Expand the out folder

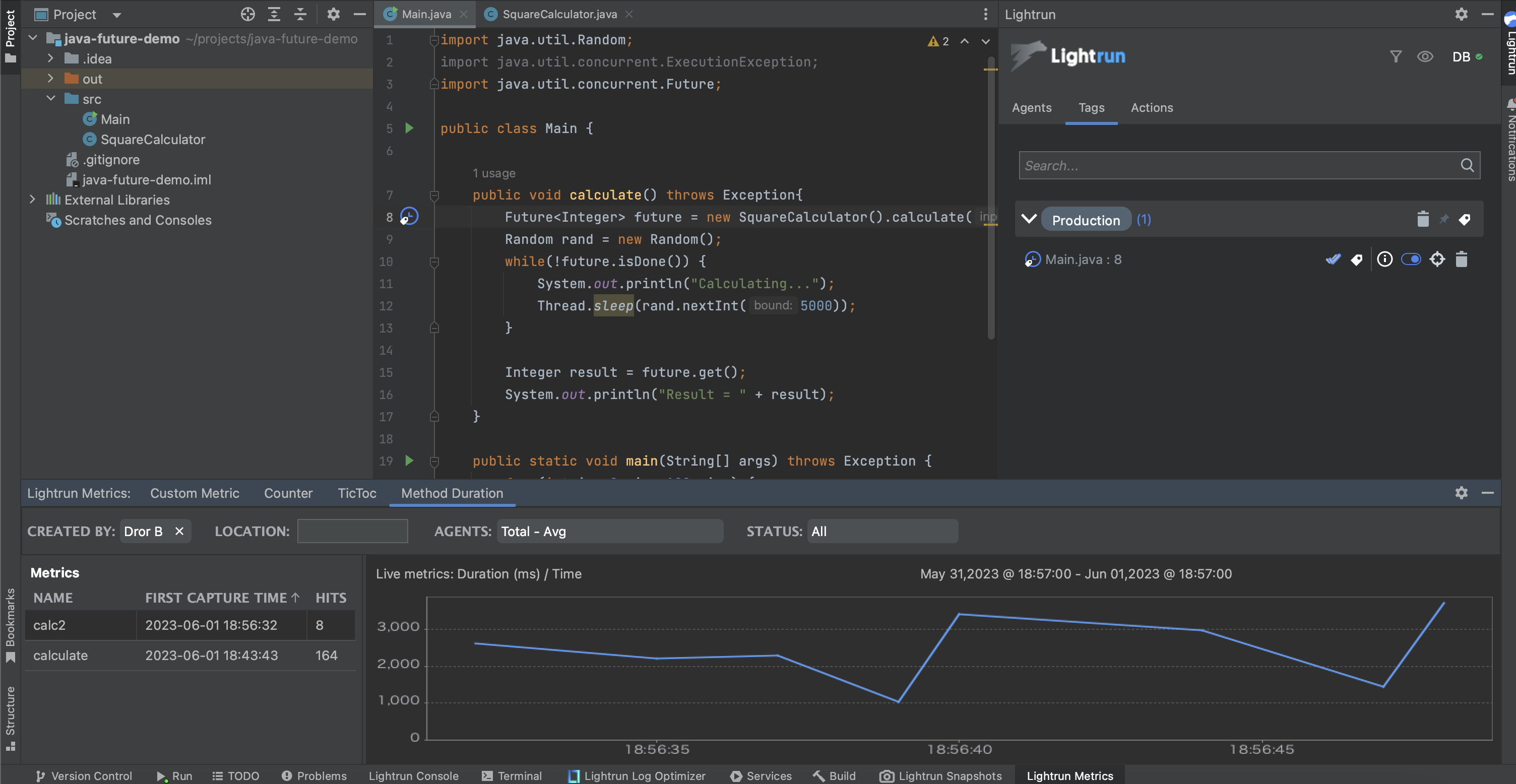click(50, 78)
